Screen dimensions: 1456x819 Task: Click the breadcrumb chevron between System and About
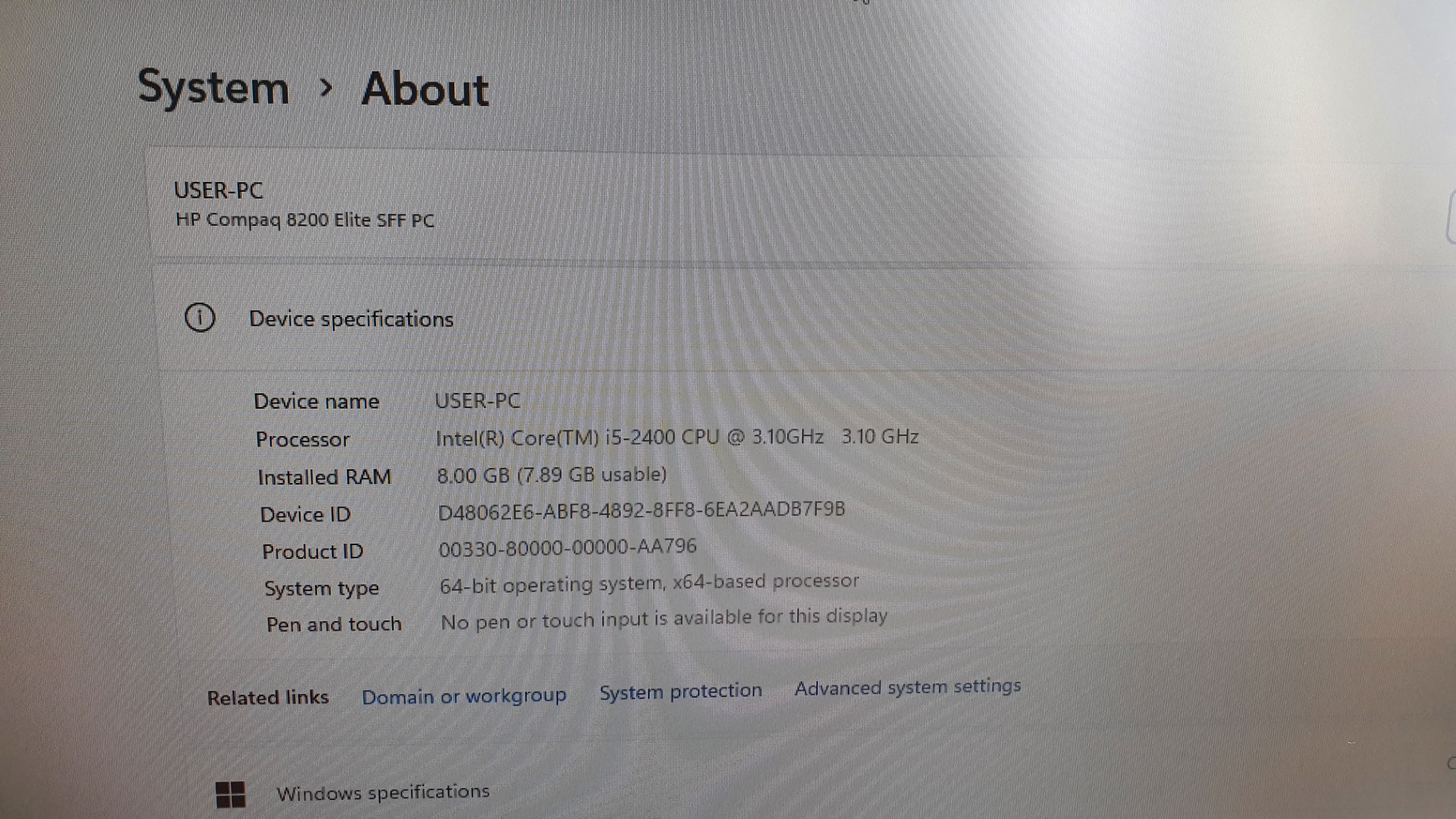click(x=326, y=89)
